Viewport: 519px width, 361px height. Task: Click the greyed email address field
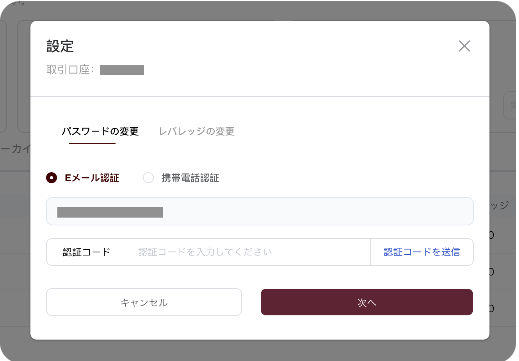pyautogui.click(x=260, y=212)
